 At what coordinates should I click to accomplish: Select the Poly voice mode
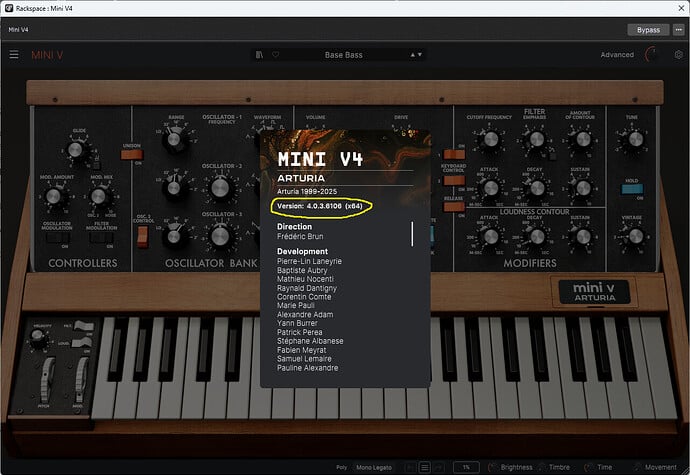(x=341, y=467)
